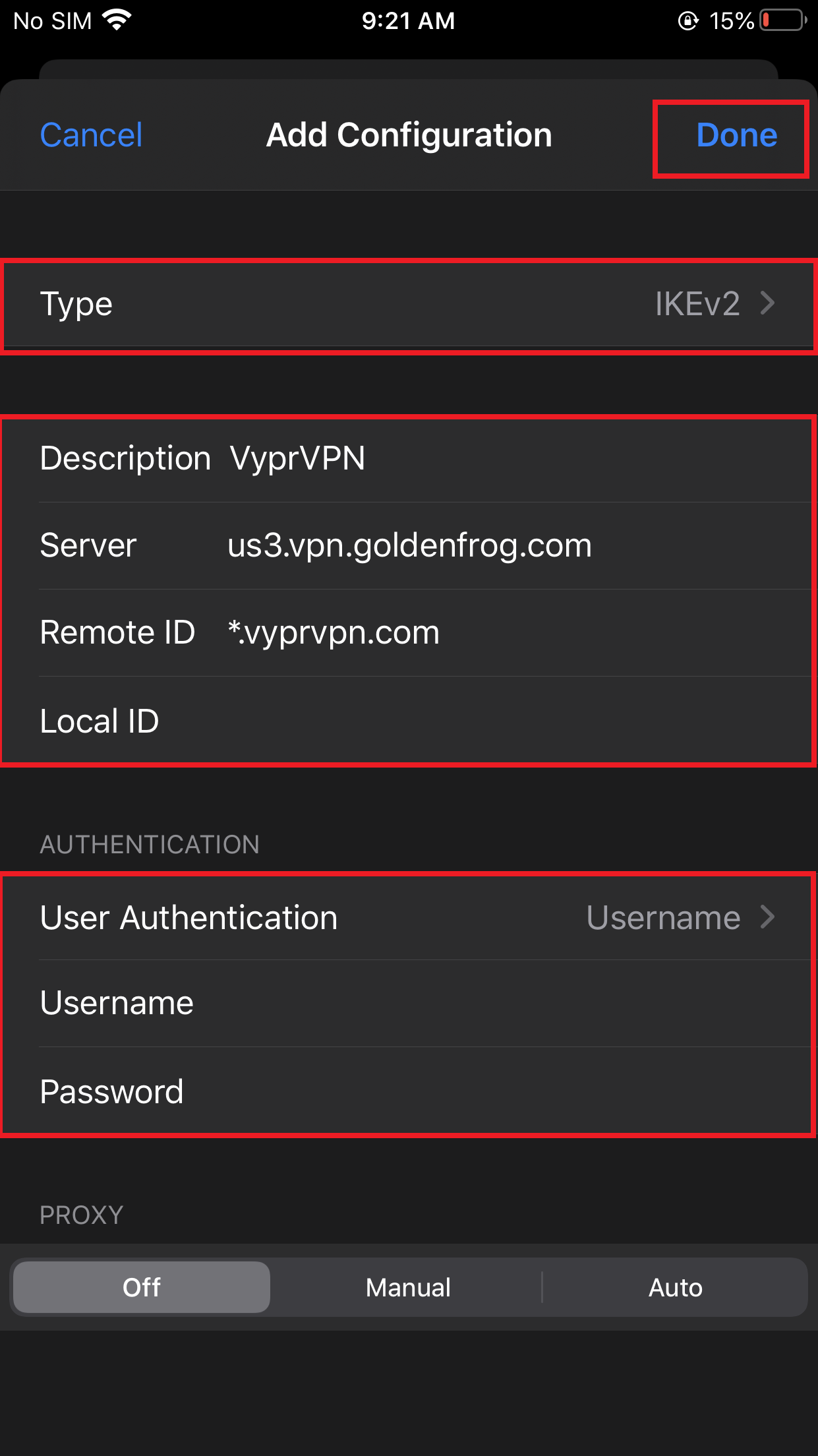Set proxy mode to Auto
The height and width of the screenshot is (1456, 818).
675,1287
